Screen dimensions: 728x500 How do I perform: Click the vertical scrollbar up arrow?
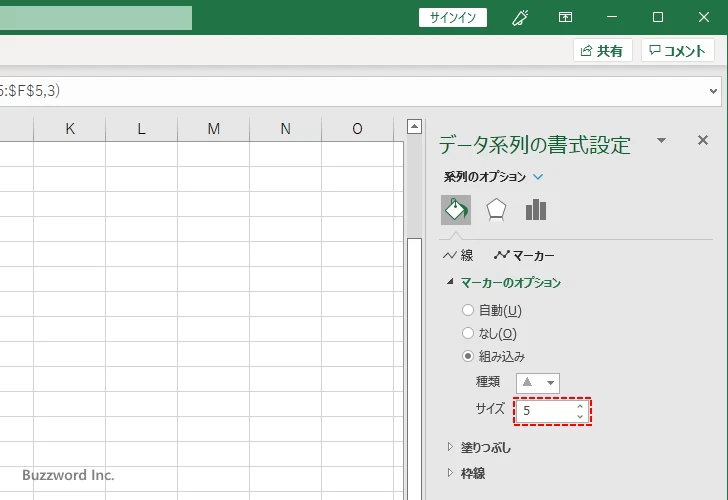click(x=414, y=126)
